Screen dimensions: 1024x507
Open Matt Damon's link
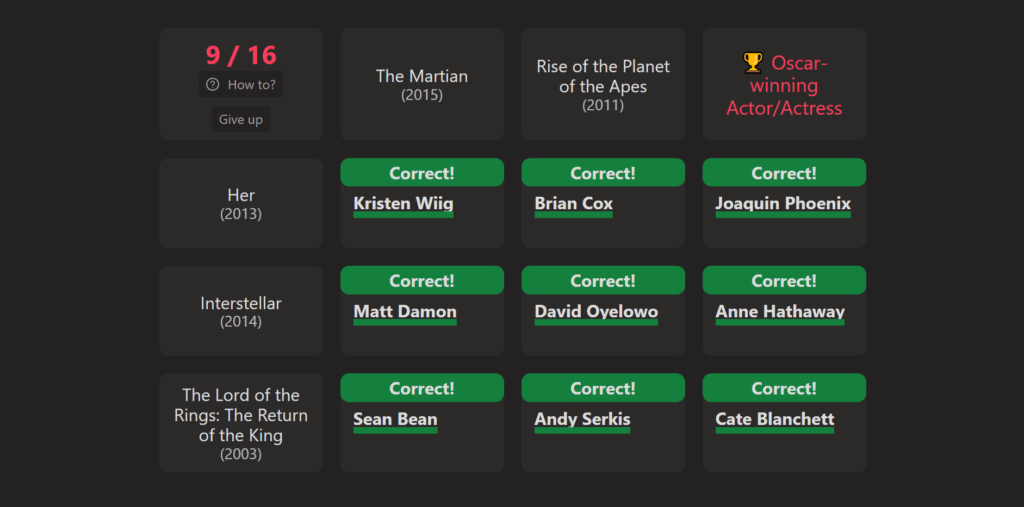(405, 312)
